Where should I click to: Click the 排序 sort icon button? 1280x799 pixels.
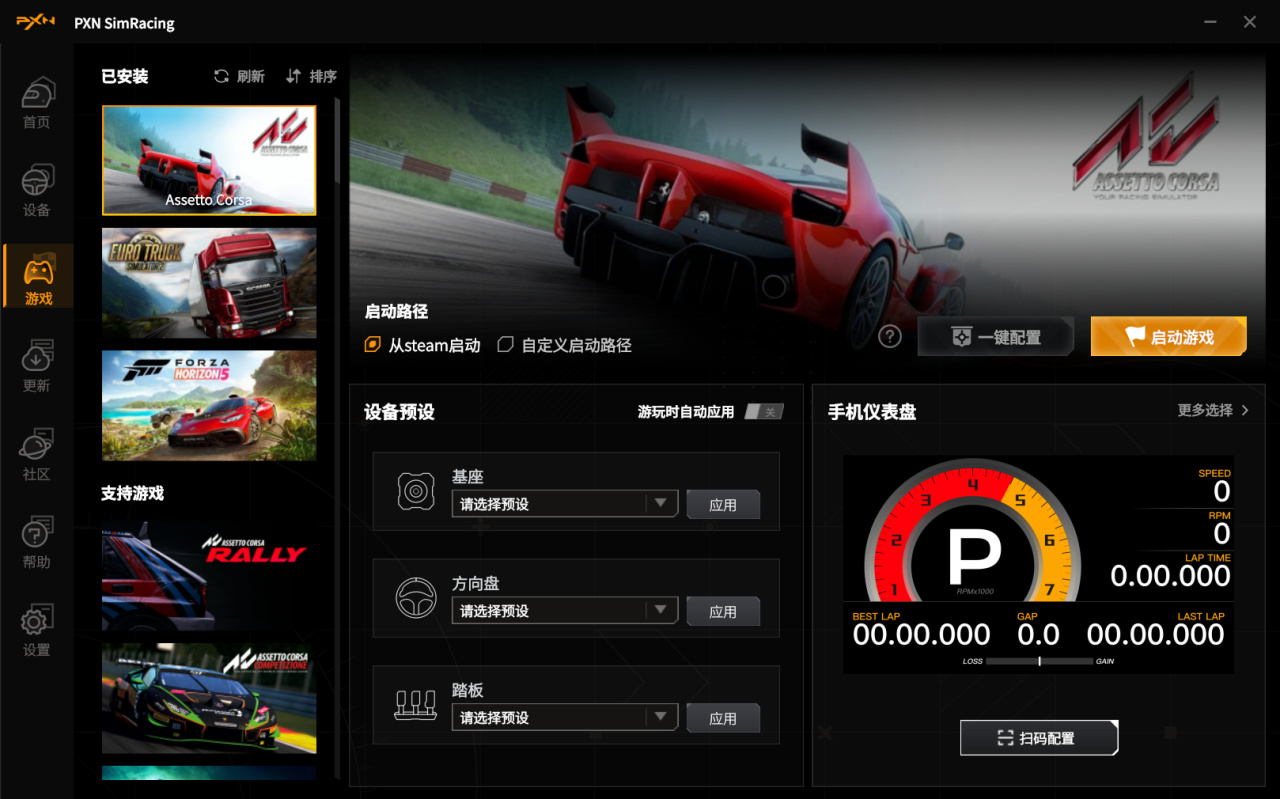[x=311, y=76]
